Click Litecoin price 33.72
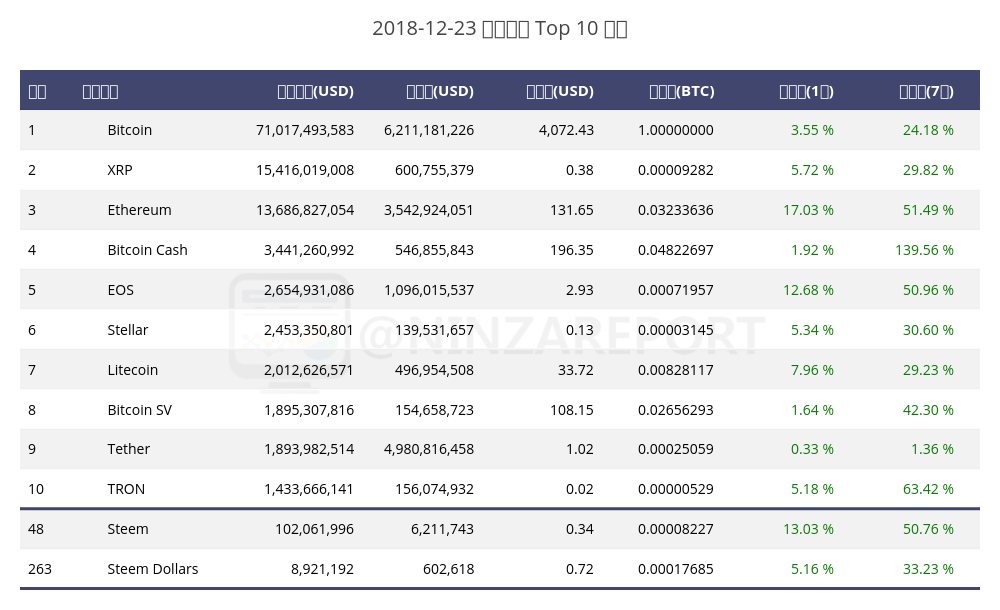 point(575,370)
